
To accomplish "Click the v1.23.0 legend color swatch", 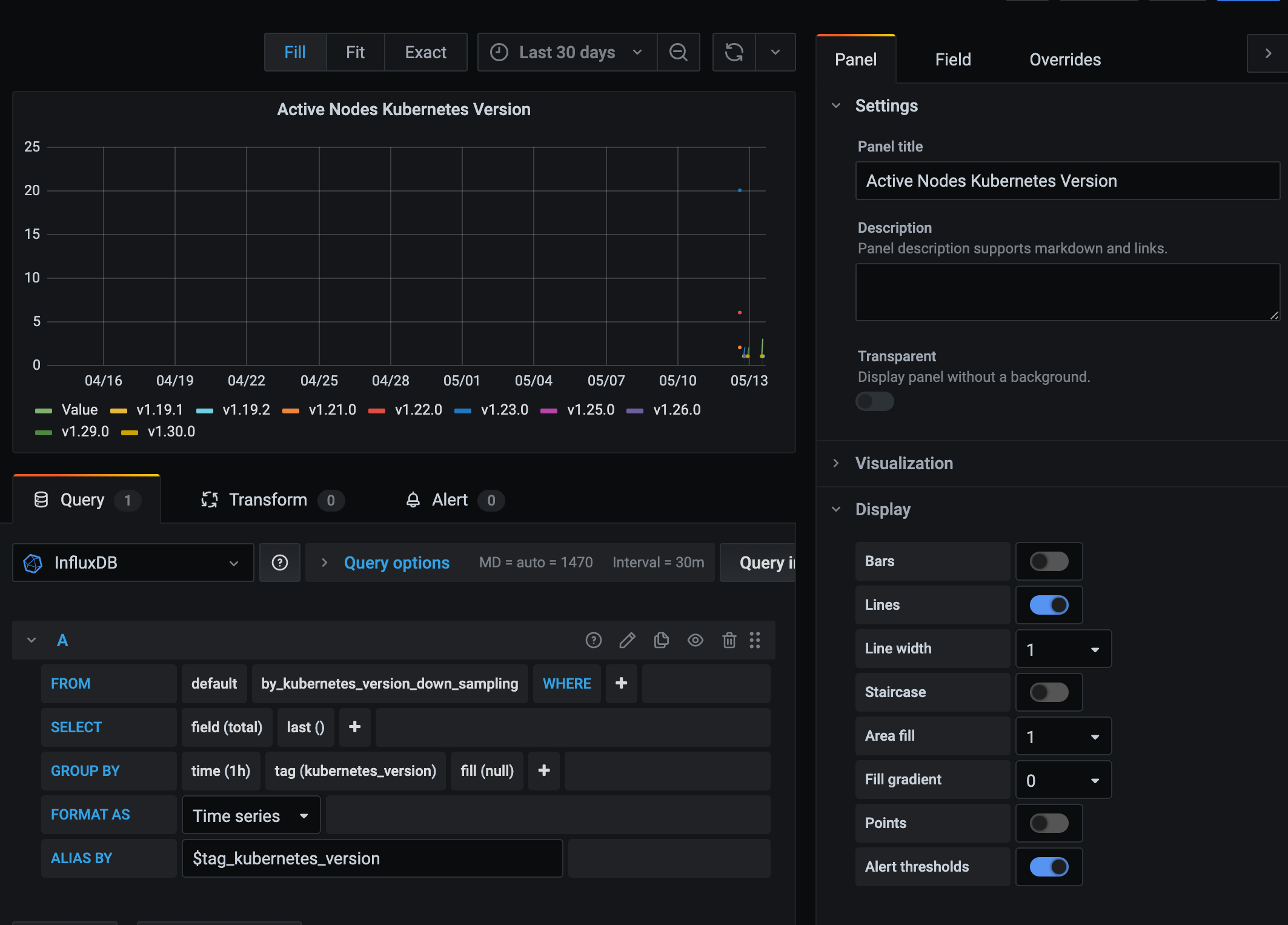I will coord(463,410).
